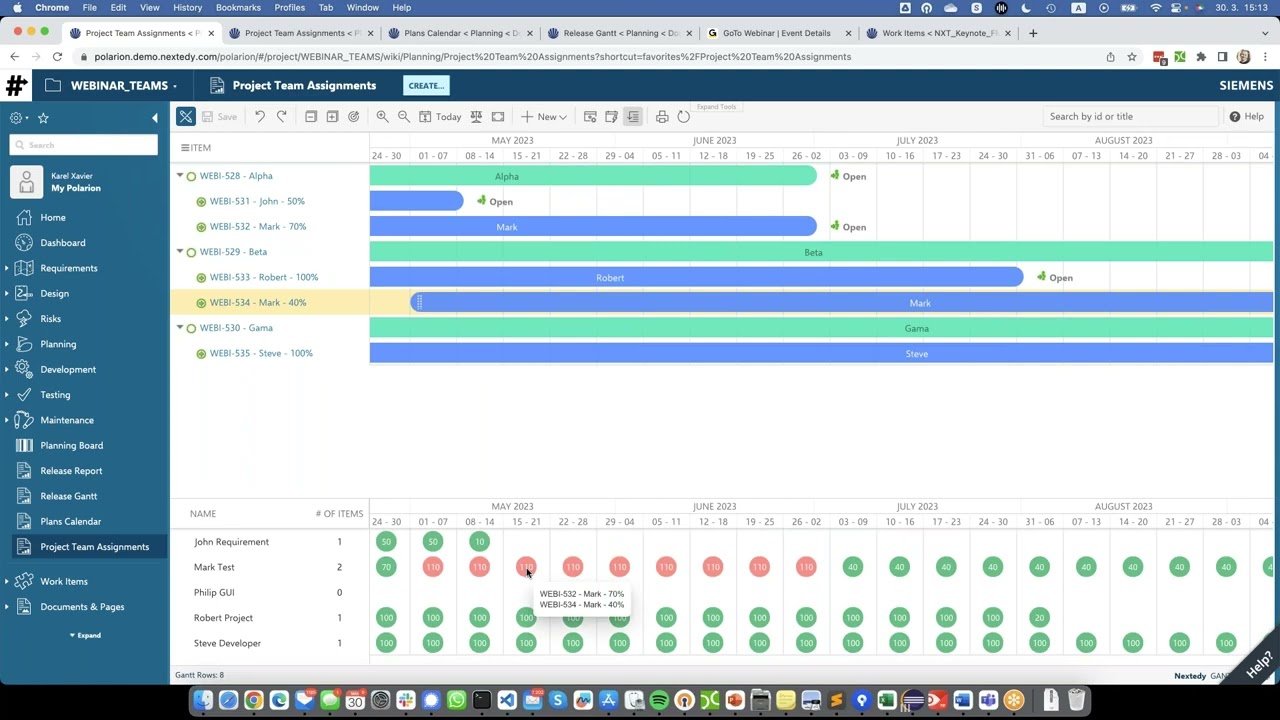
Task: Print the Gantt chart
Action: (x=662, y=117)
